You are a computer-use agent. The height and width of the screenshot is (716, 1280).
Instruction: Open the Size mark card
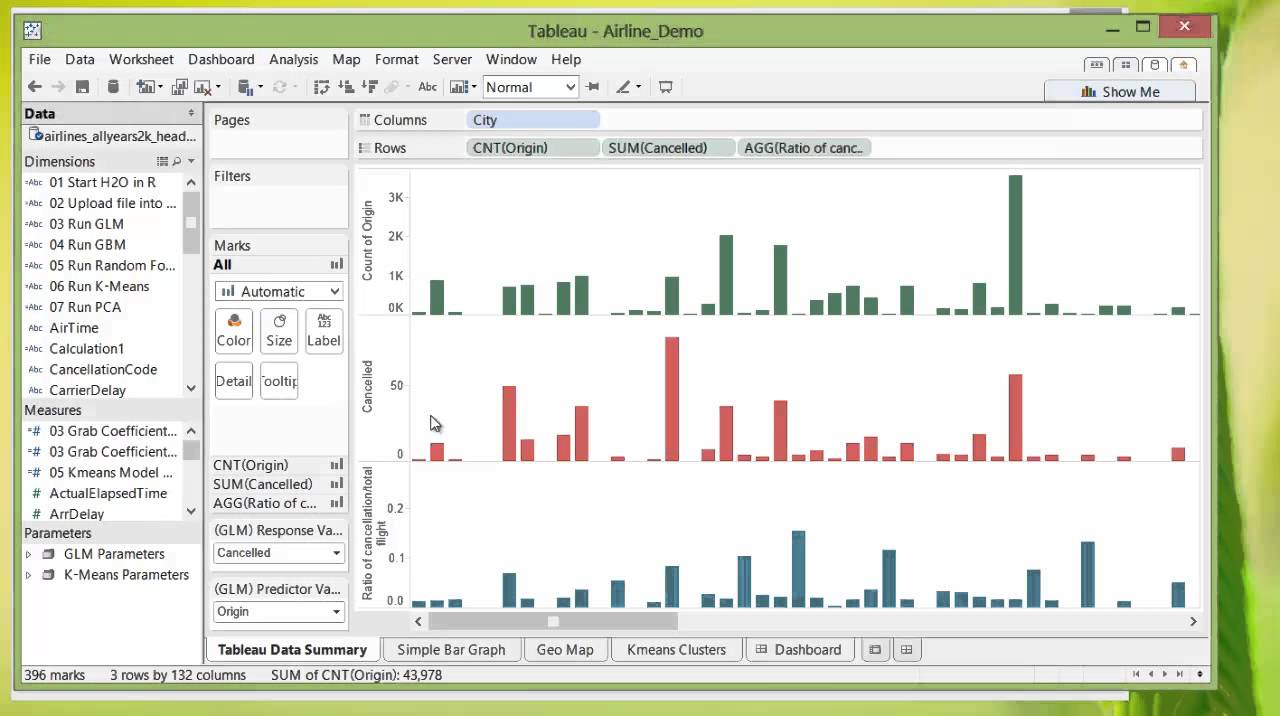(279, 330)
